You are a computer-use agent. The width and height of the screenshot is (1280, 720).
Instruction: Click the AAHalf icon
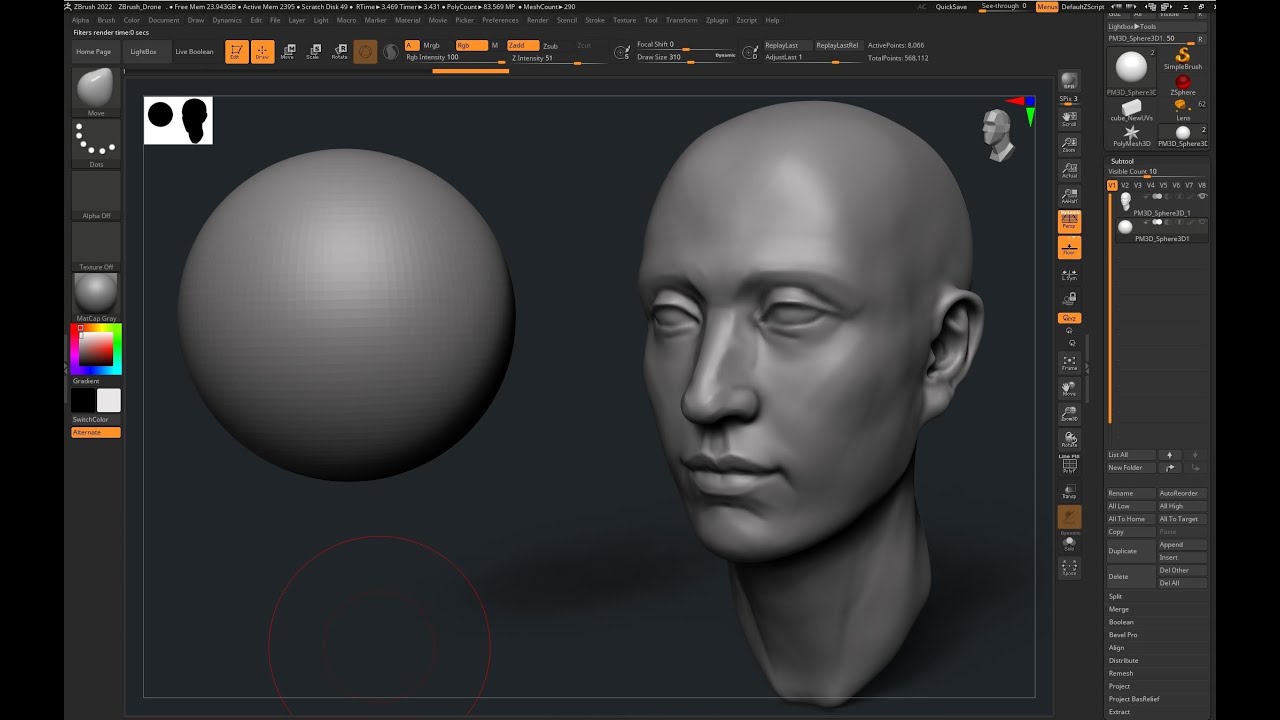point(1069,196)
